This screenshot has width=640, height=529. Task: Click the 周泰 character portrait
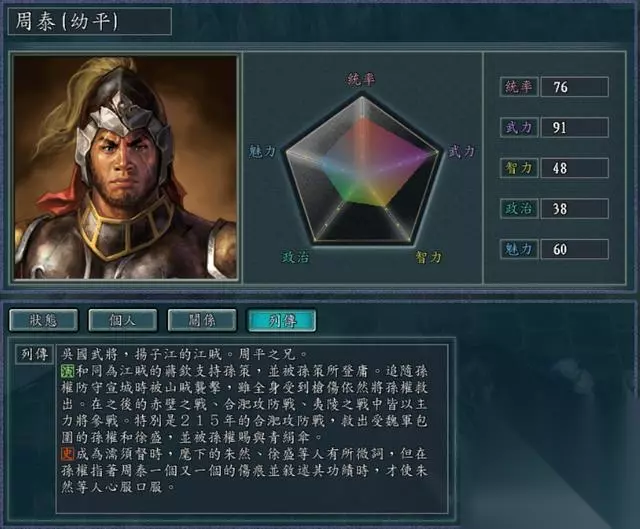(x=125, y=167)
